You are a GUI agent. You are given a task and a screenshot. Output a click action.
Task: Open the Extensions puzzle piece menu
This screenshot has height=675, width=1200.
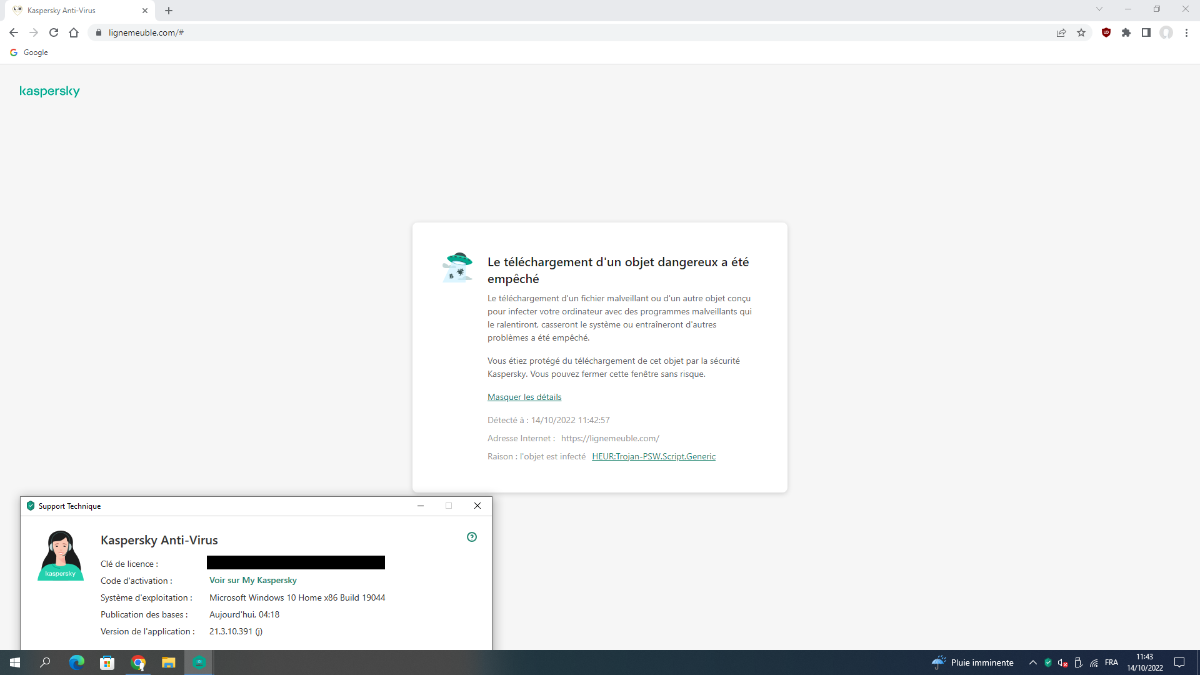click(x=1126, y=32)
